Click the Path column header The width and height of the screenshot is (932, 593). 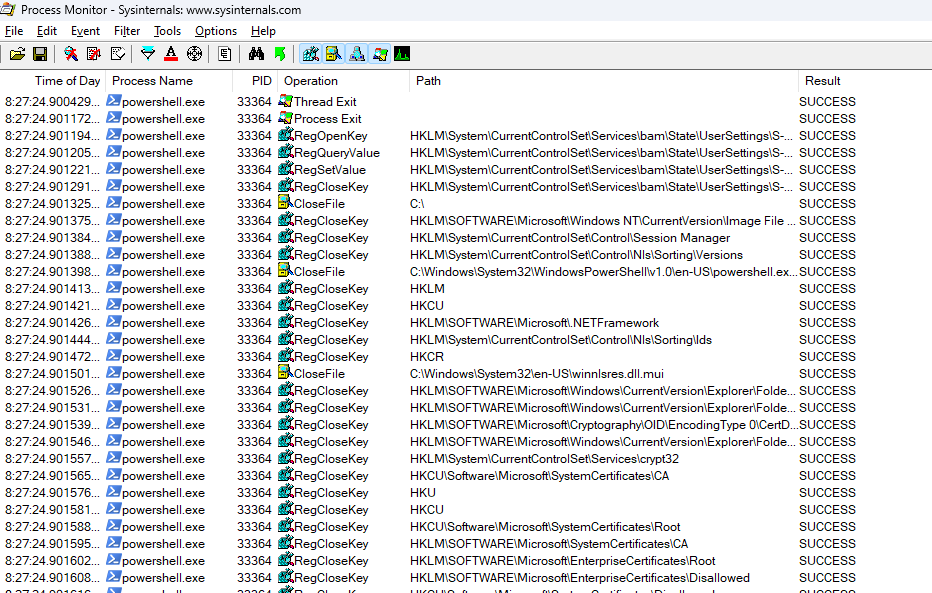click(603, 81)
